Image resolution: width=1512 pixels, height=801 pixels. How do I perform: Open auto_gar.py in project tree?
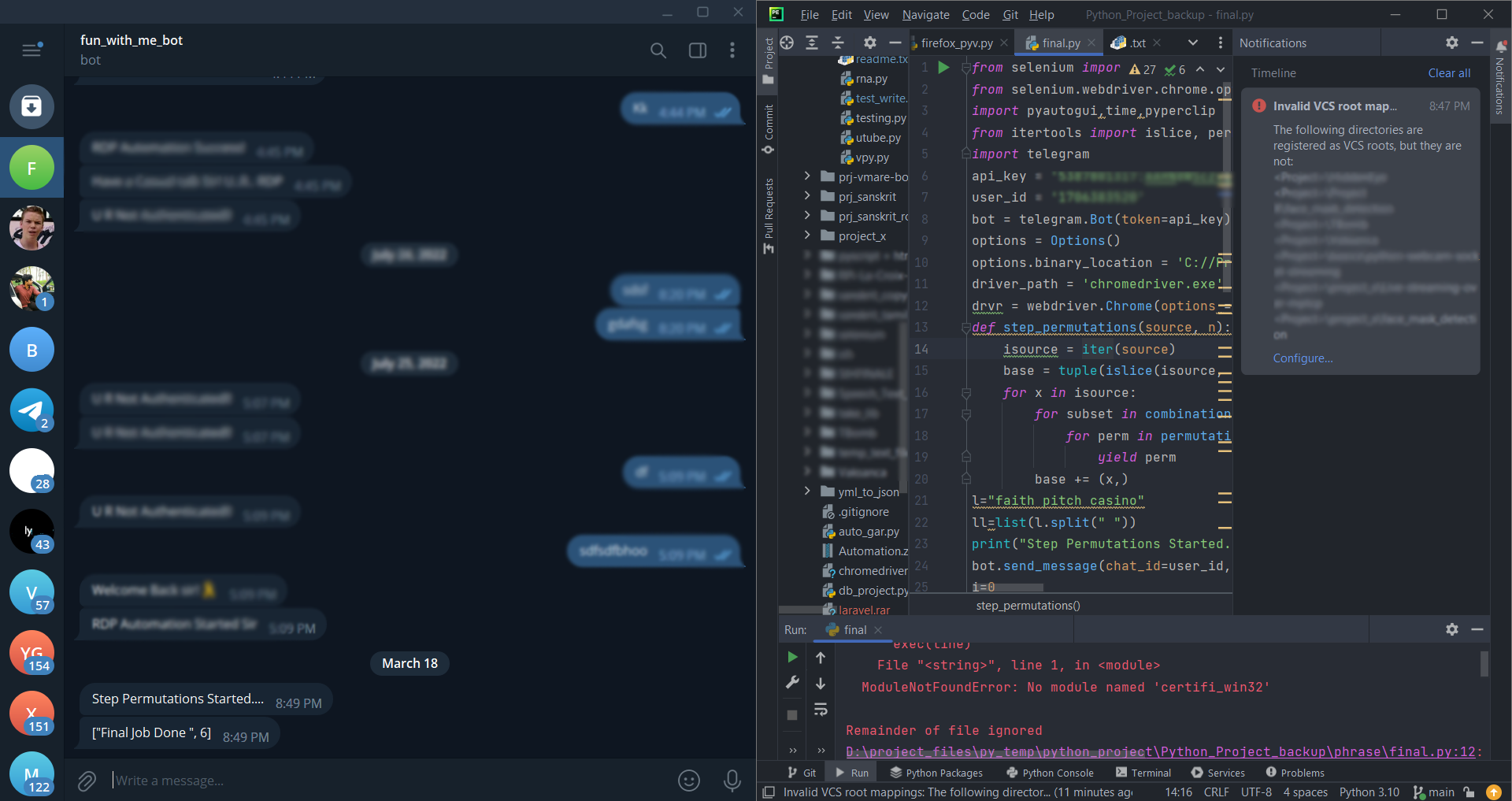[x=868, y=532]
